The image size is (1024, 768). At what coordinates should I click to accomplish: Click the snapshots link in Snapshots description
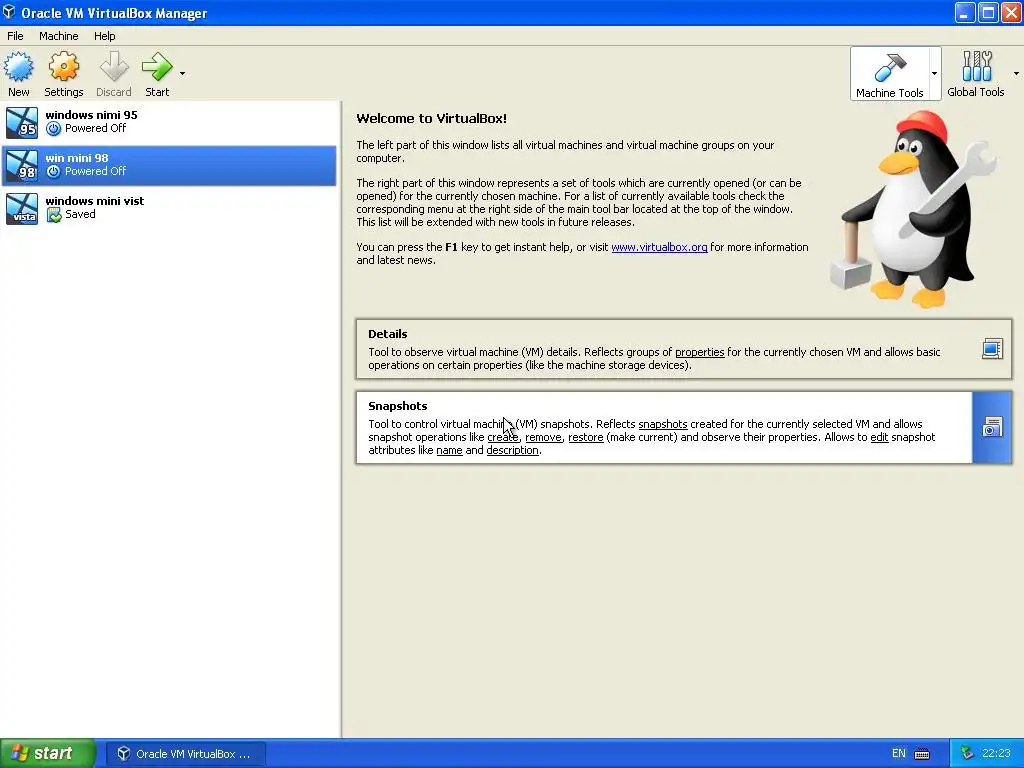point(662,424)
